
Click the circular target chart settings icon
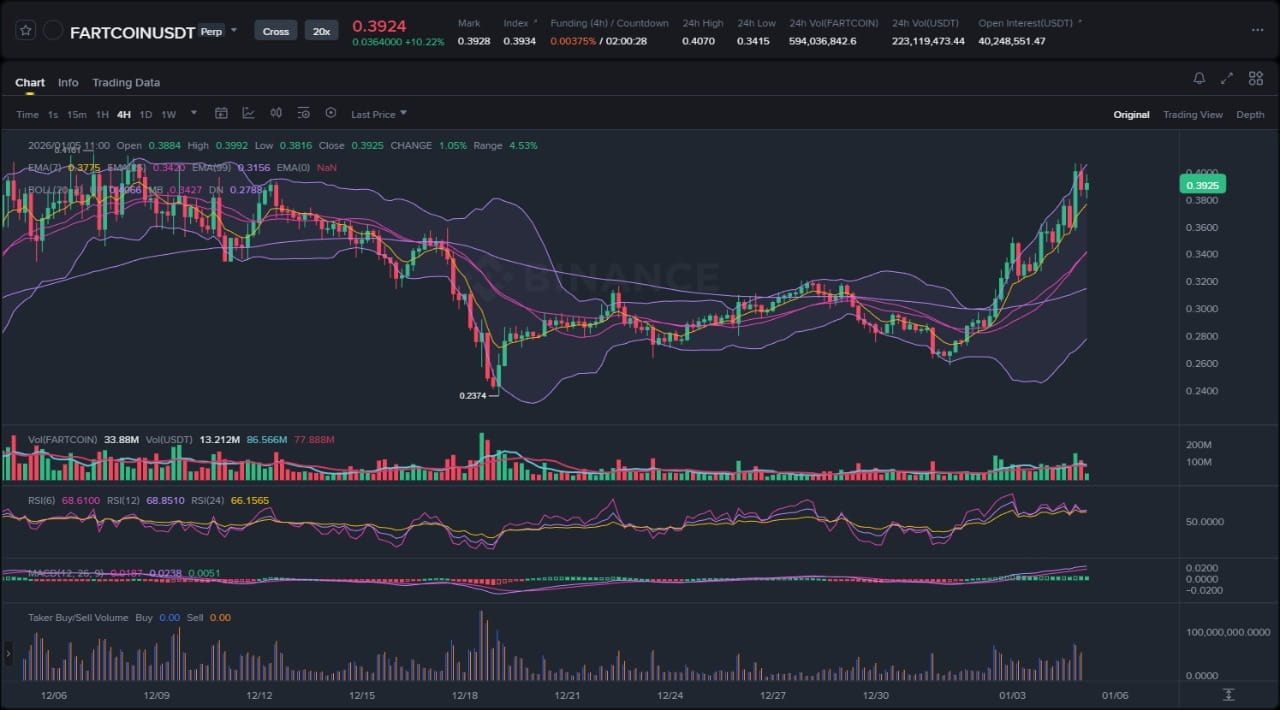pos(331,113)
